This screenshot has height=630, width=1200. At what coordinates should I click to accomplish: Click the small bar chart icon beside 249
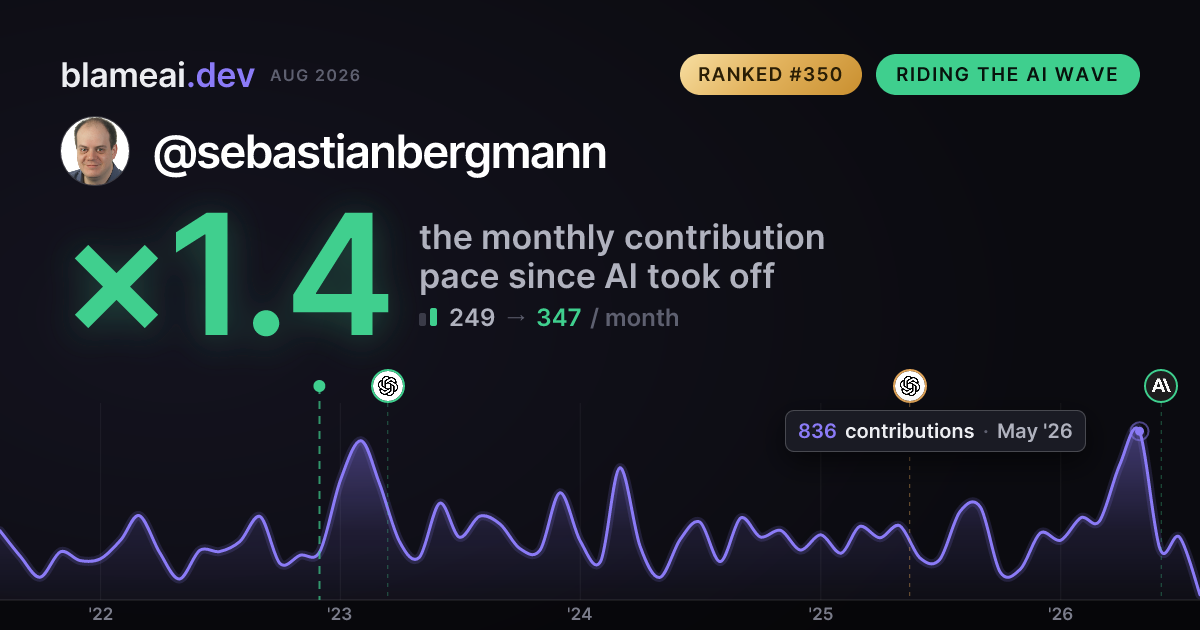[428, 318]
